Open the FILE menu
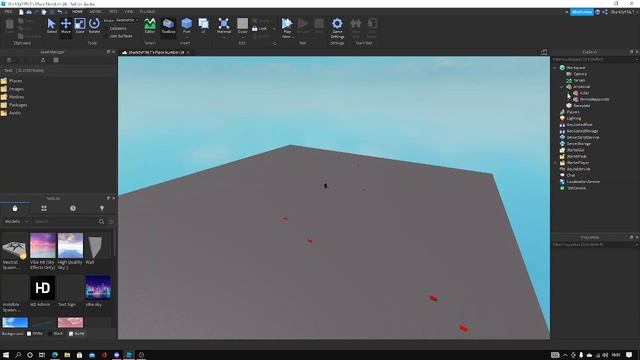640x360 pixels. [8, 12]
